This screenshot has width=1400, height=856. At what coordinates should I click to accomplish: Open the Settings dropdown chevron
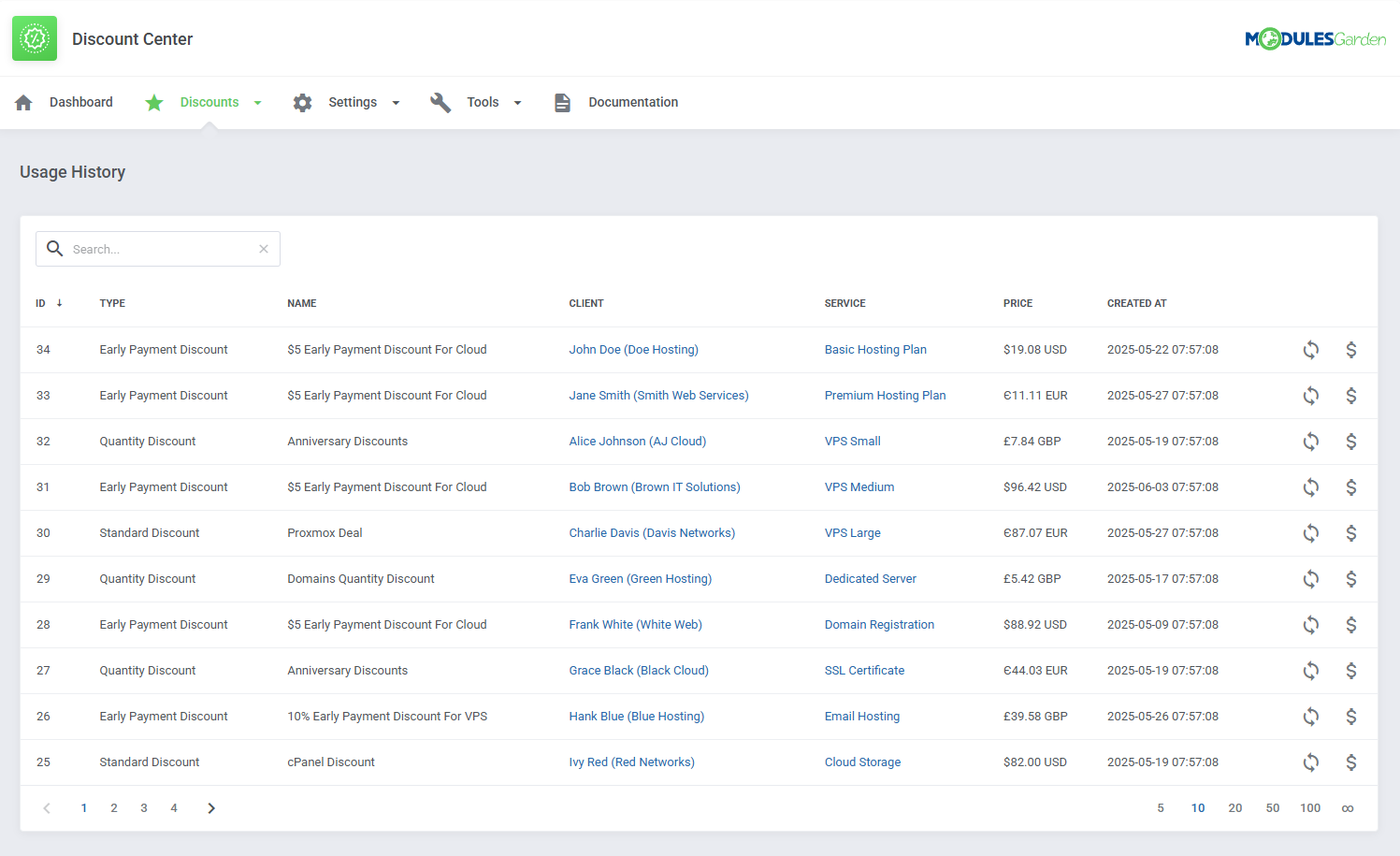pos(396,103)
